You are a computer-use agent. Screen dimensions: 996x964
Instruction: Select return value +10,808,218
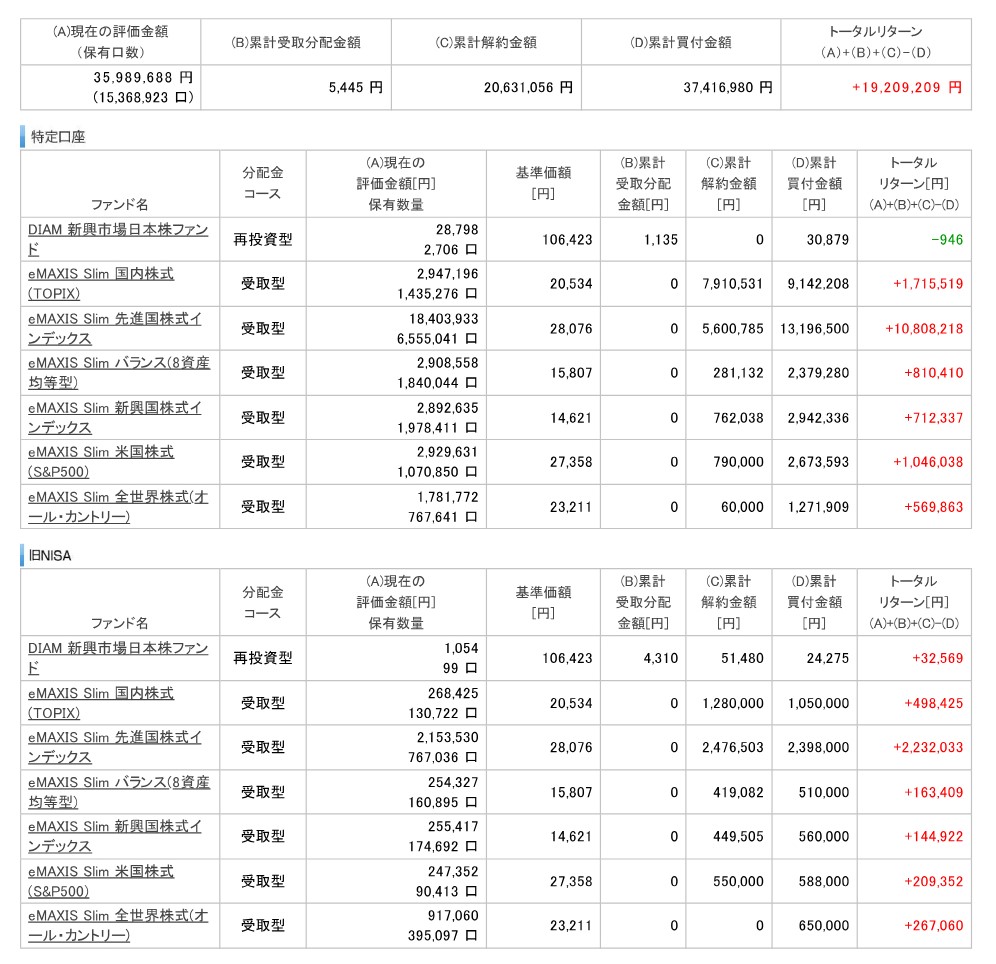[x=924, y=328]
